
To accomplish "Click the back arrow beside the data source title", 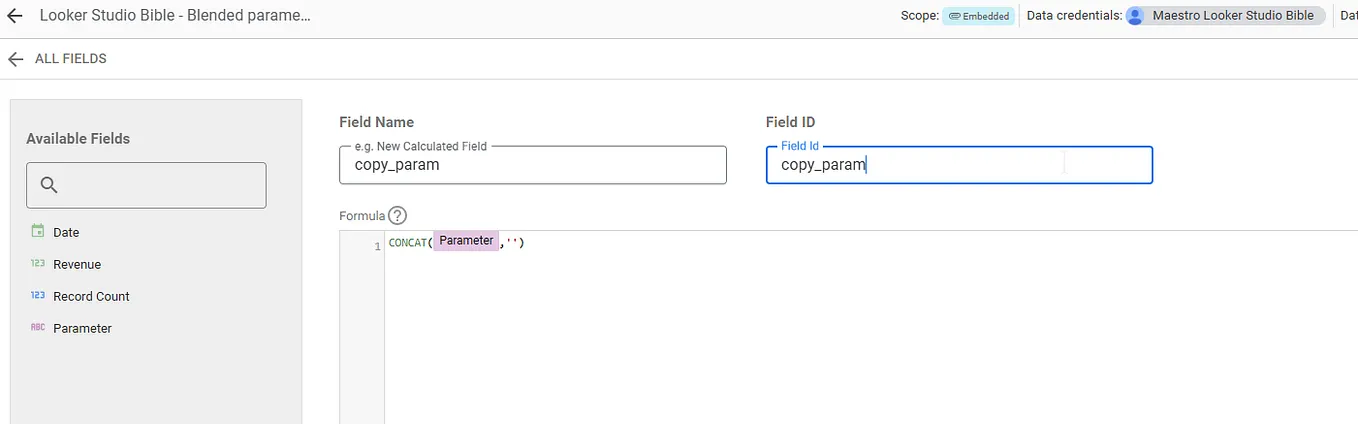I will tap(15, 16).
